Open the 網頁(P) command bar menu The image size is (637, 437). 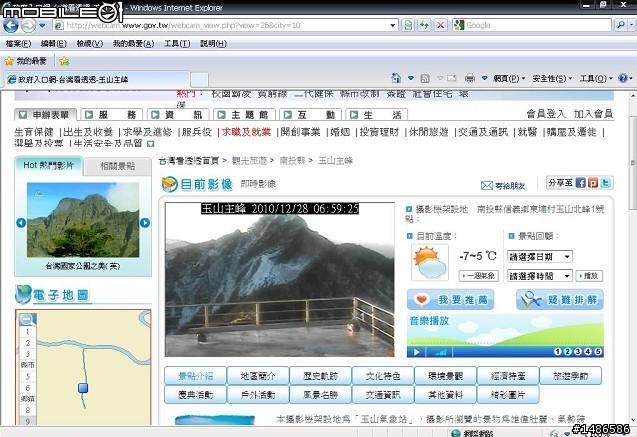[509, 78]
